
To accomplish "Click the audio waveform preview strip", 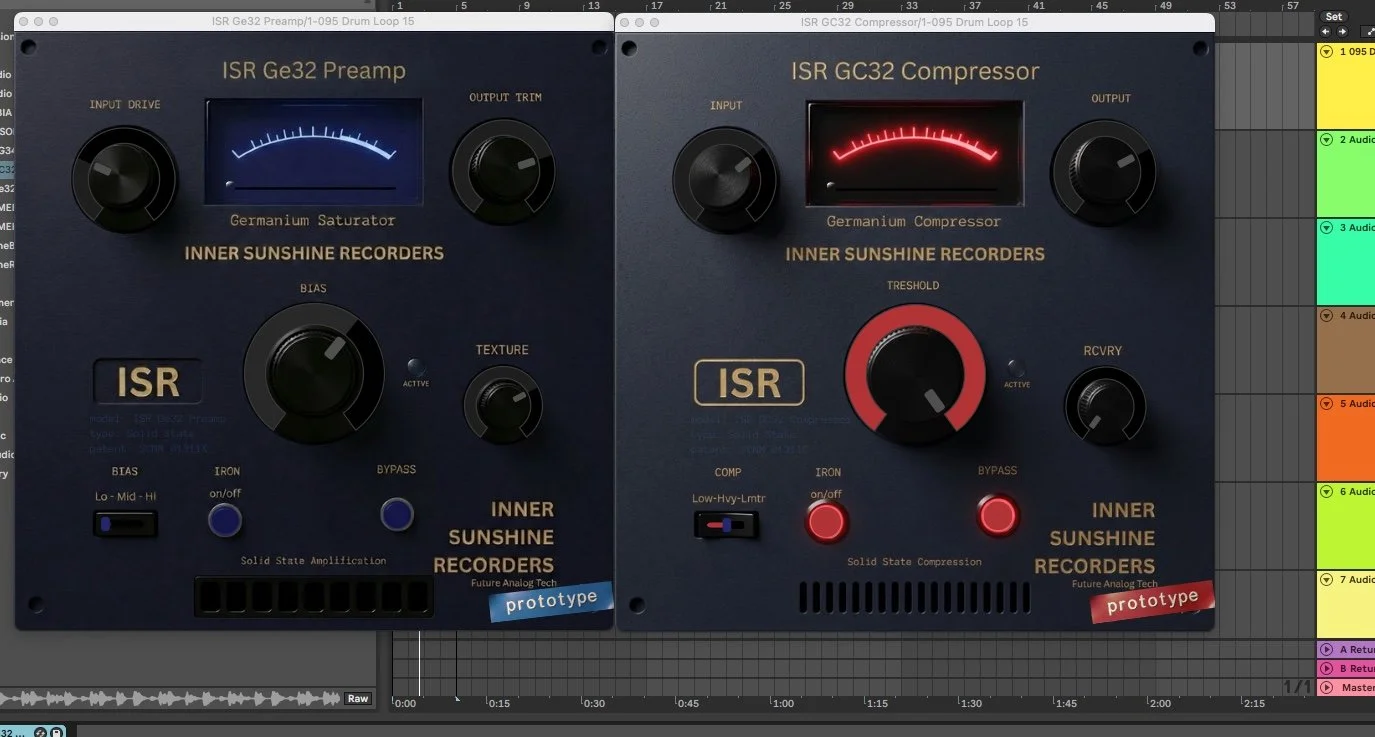I will [170, 698].
